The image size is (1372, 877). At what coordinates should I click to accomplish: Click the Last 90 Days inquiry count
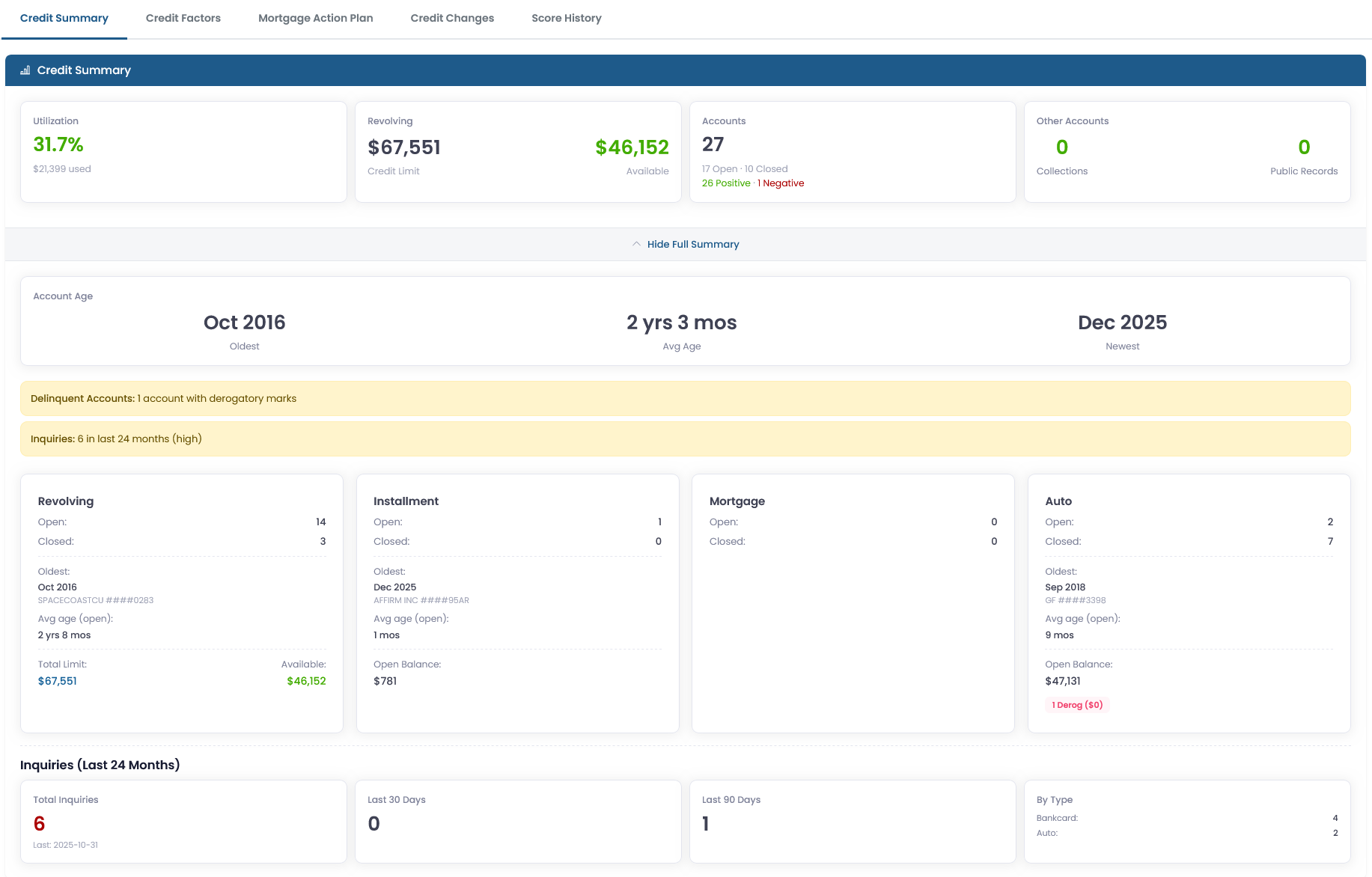click(x=704, y=823)
